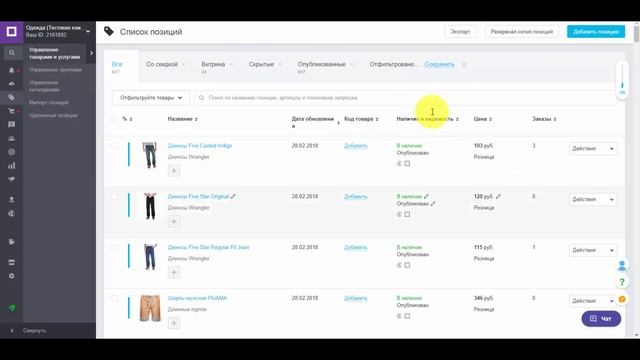Click the question mark help icon at right
Viewport: 640px width, 360px height.
click(622, 282)
